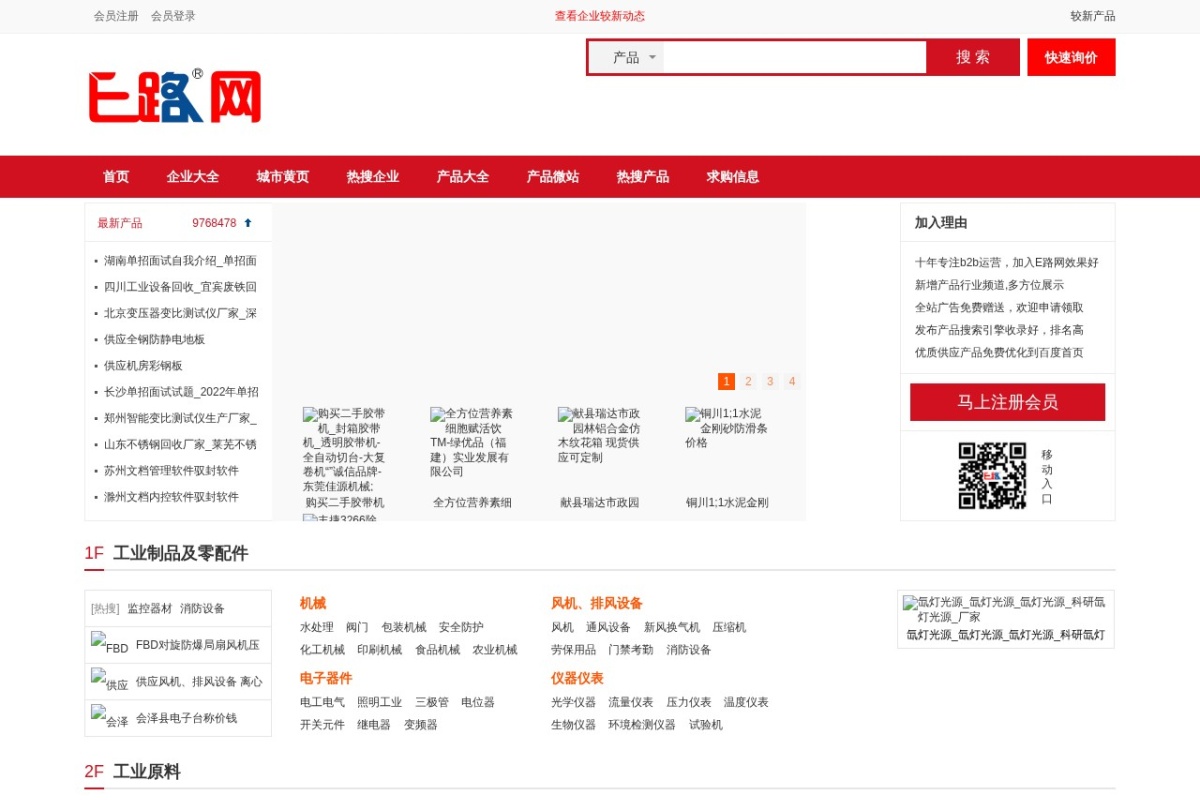Open 产品微站 navigation item
1200x800 pixels.
[552, 177]
